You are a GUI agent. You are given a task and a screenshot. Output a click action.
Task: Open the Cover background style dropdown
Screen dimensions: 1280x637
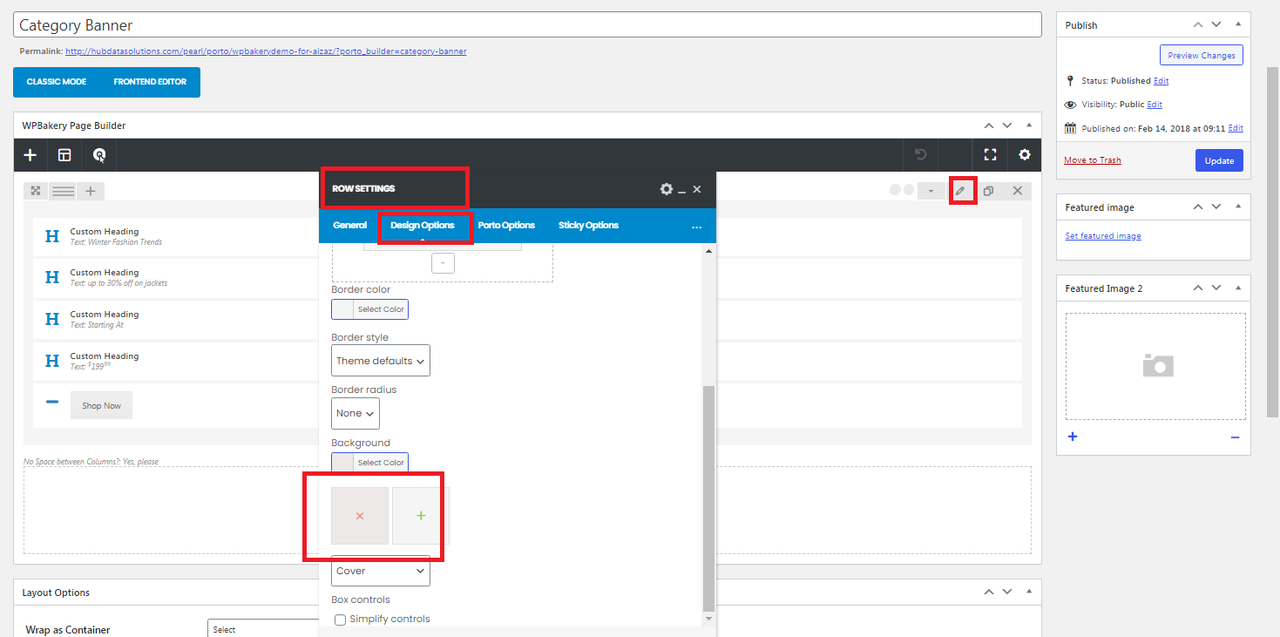[380, 571]
